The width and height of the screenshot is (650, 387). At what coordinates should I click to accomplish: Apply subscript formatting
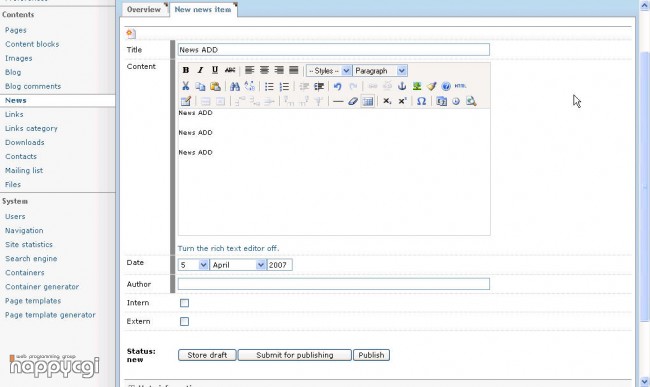click(x=387, y=101)
